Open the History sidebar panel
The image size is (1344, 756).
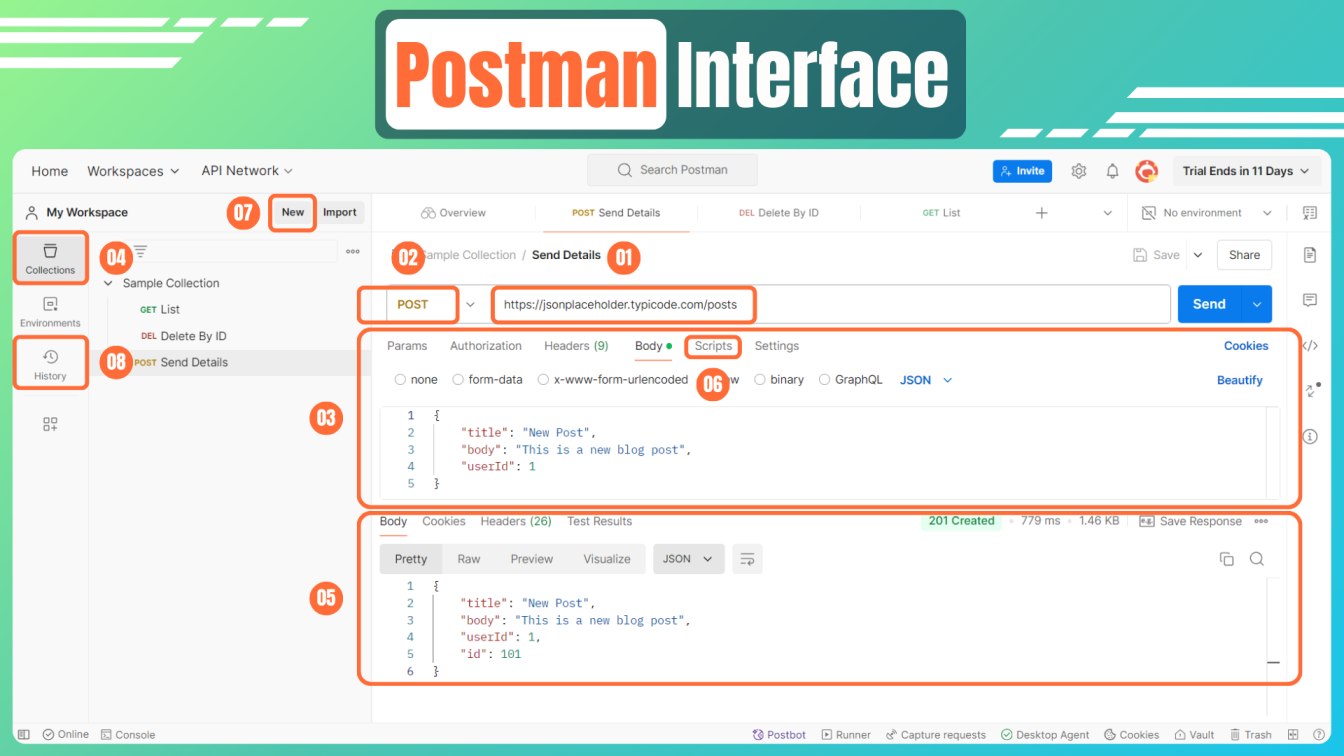[50, 364]
